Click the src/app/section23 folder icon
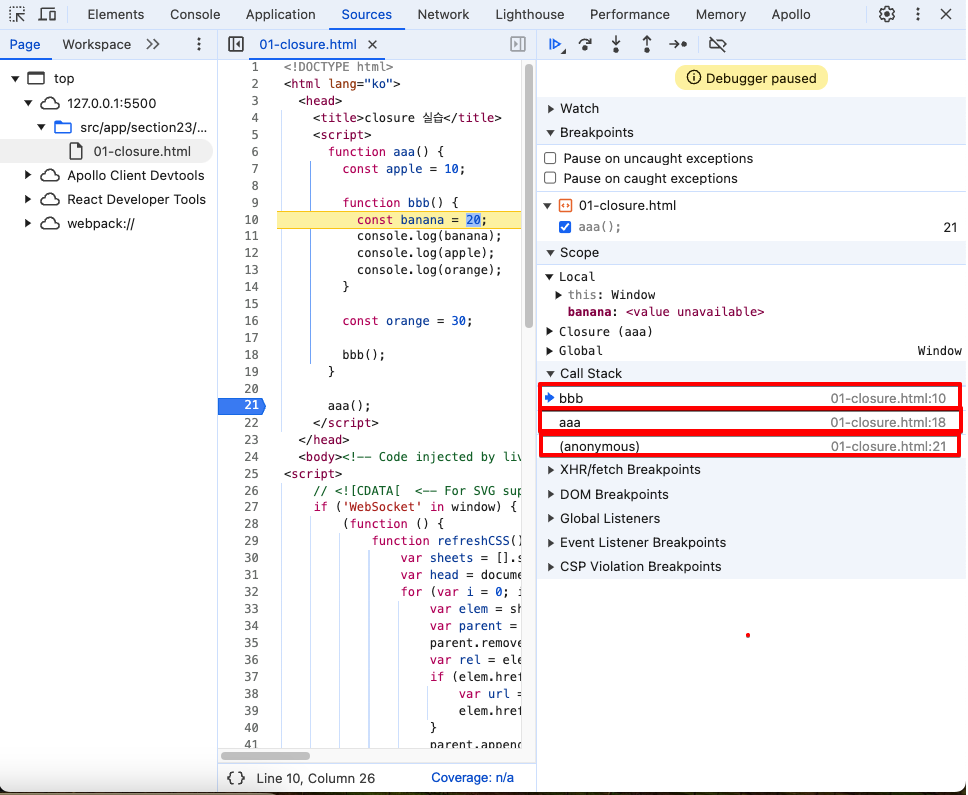The width and height of the screenshot is (968, 795). (63, 127)
